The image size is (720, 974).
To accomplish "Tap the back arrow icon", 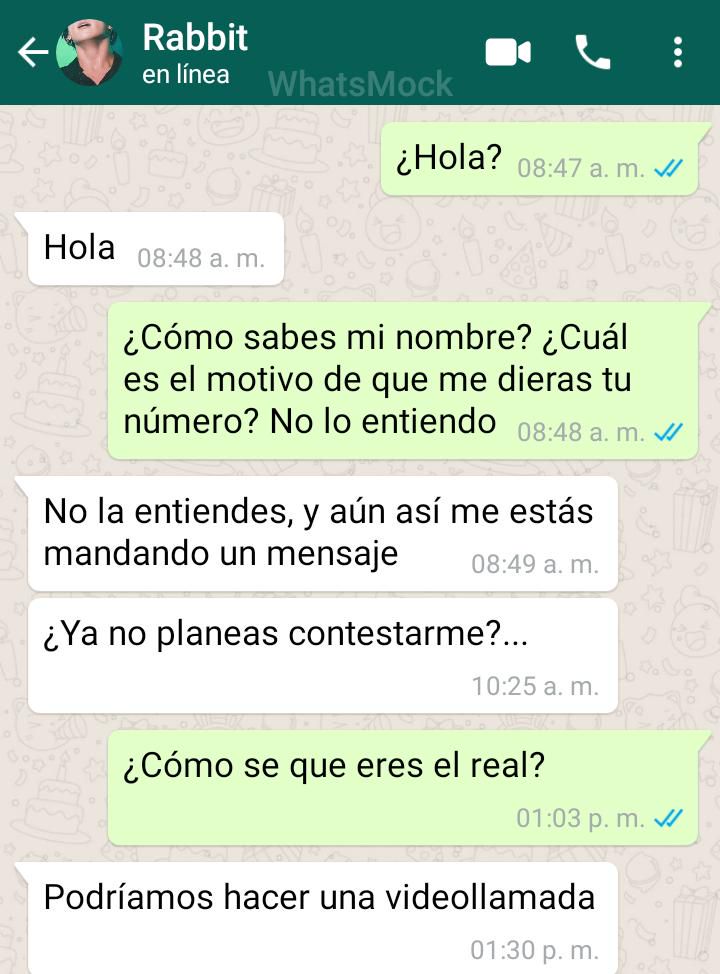I will point(33,52).
